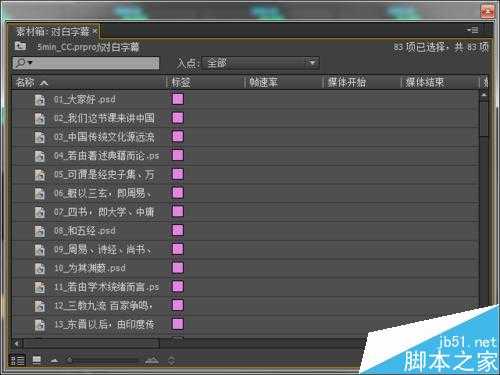Viewport: 500px width, 375px height.
Task: Select the row 08_和五经.psd
Action: point(245,231)
